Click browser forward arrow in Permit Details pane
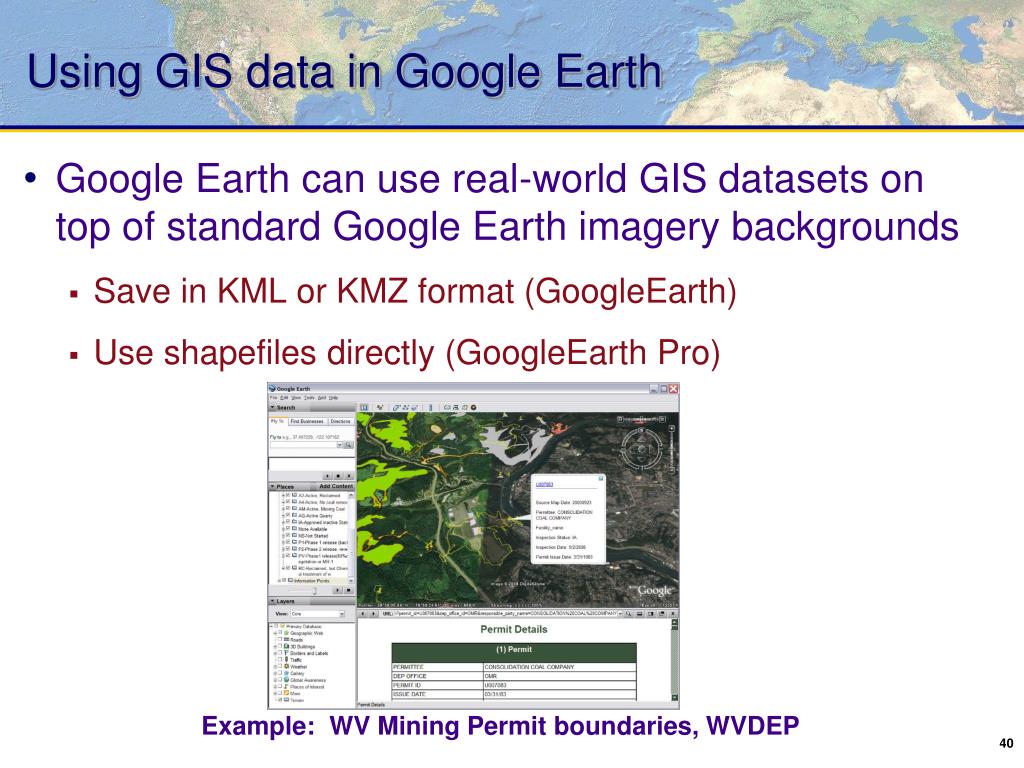This screenshot has height=768, width=1024. pyautogui.click(x=374, y=614)
